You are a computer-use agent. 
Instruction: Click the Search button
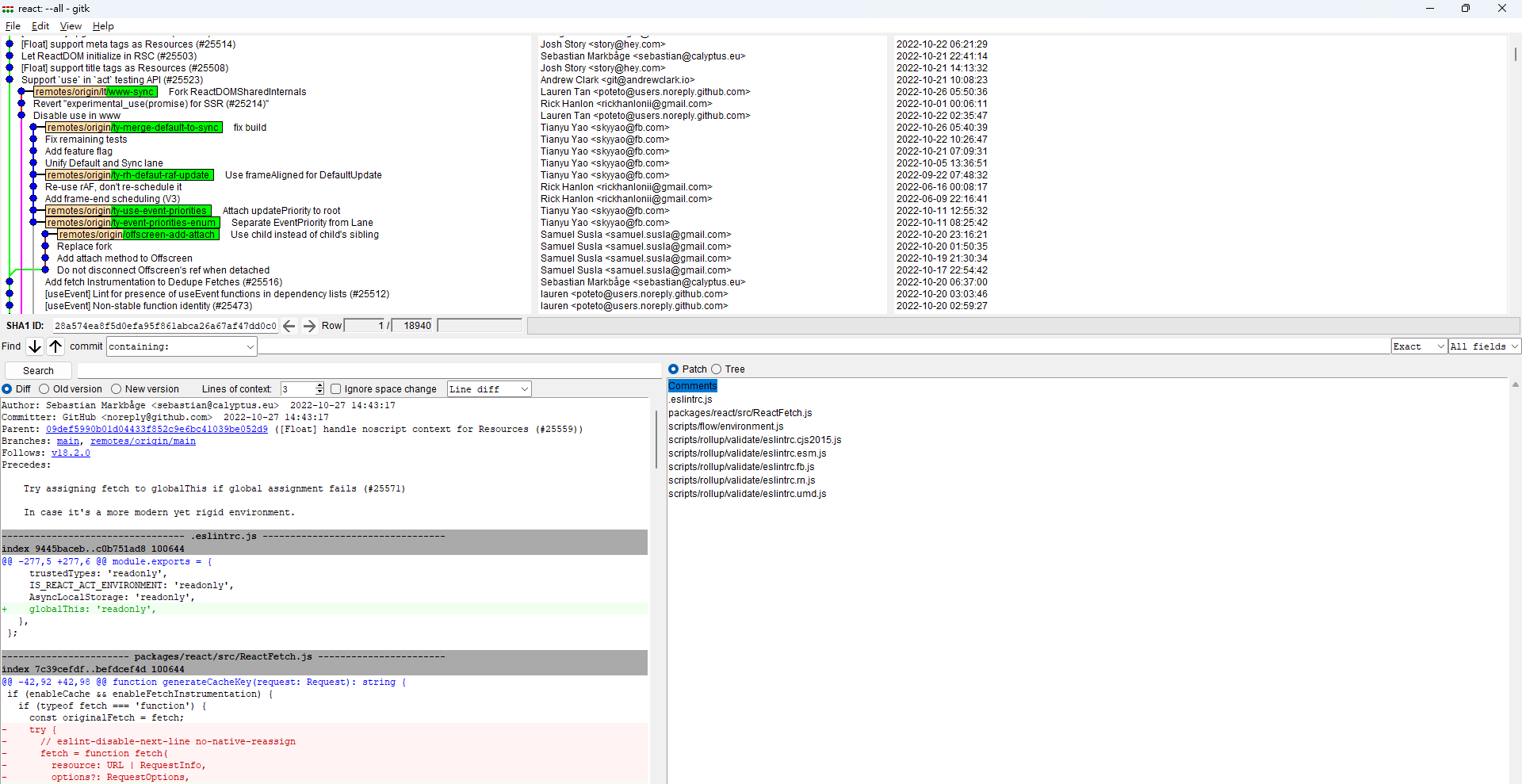coord(37,369)
